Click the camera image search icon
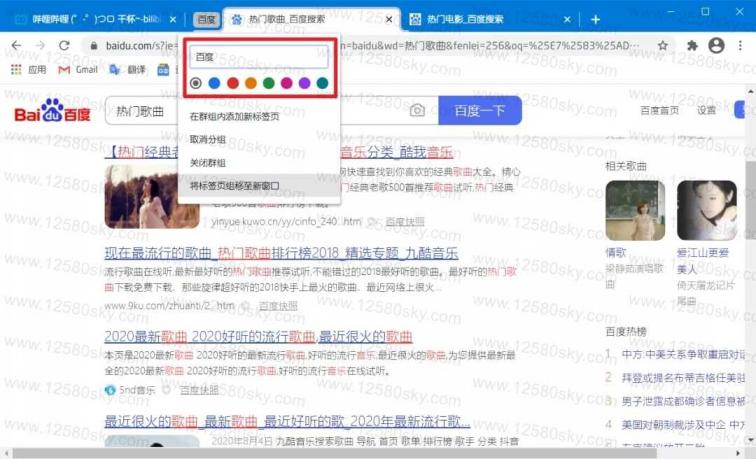756x459 pixels. [417, 110]
